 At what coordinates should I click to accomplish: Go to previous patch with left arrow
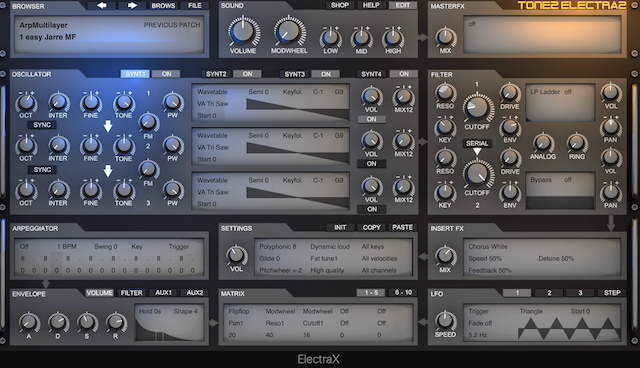(x=102, y=6)
